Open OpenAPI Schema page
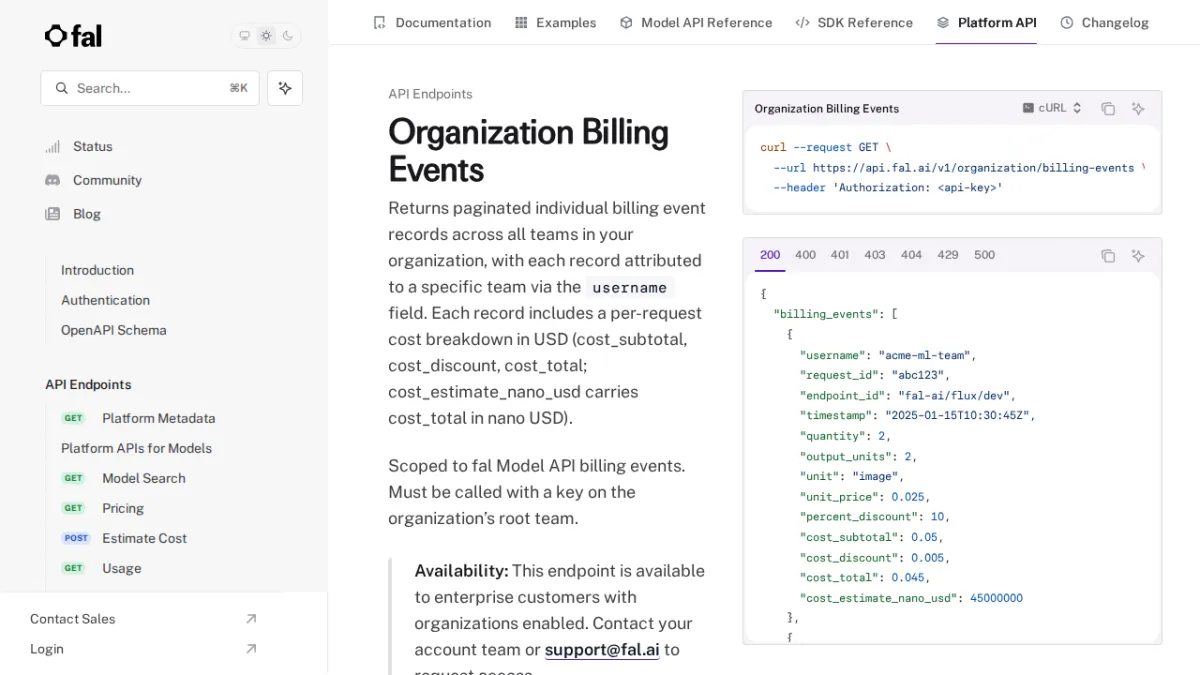 coord(114,330)
